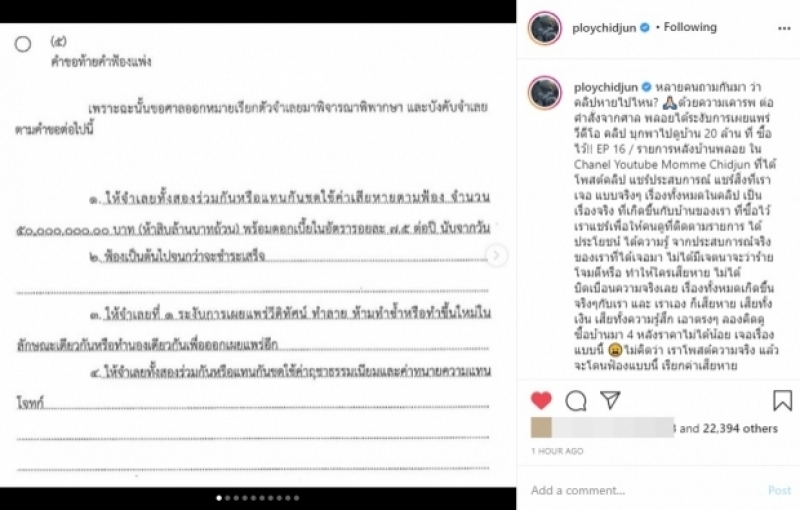Select the first carousel dot indicator

coord(219,498)
